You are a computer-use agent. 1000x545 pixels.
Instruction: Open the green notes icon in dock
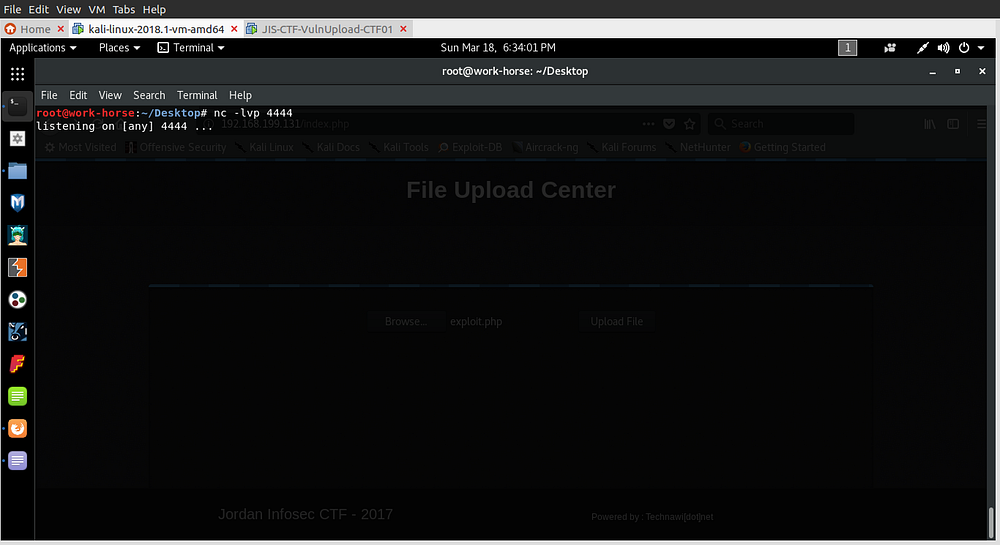[x=17, y=396]
